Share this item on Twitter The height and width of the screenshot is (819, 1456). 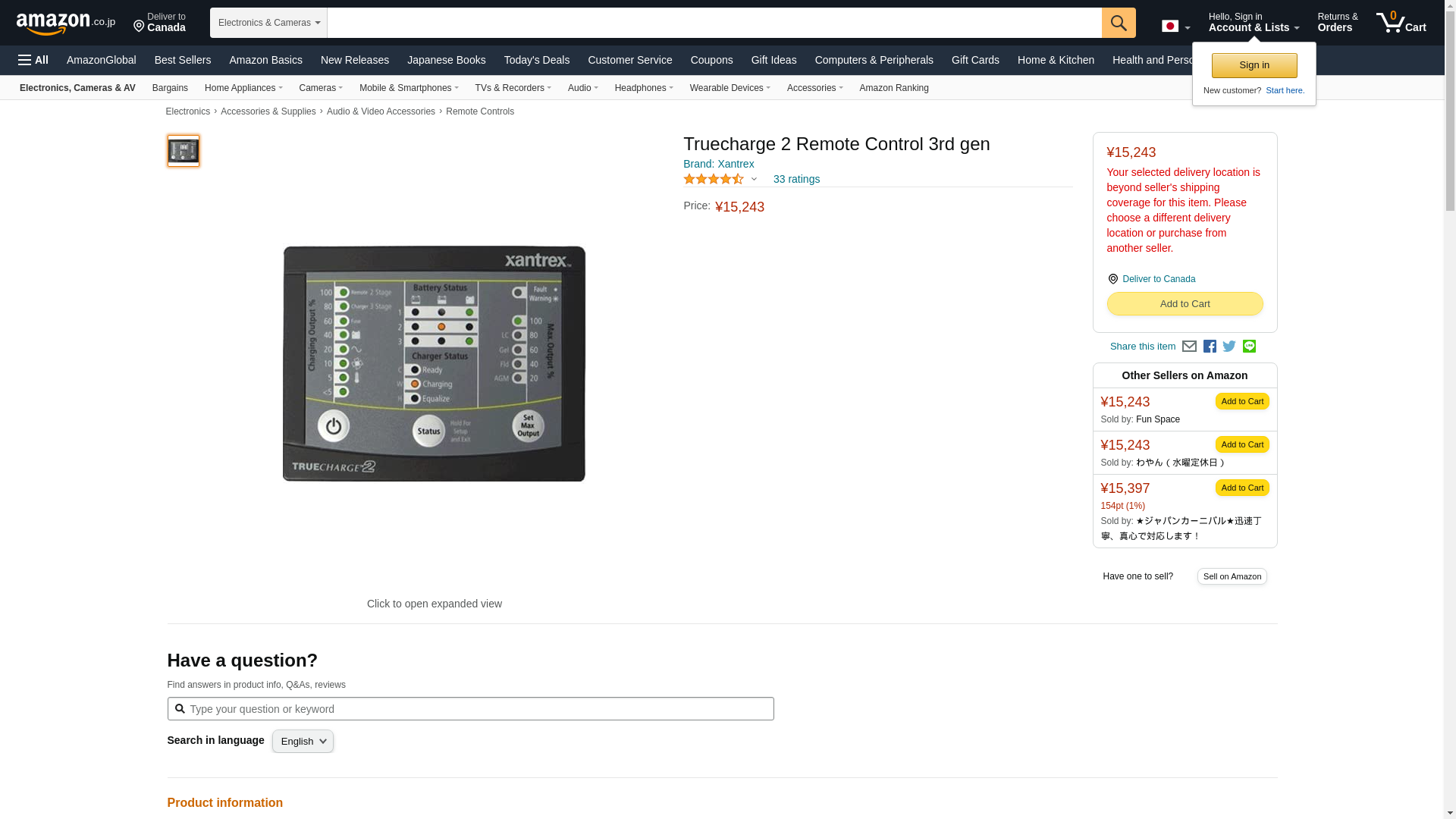coord(1229,347)
